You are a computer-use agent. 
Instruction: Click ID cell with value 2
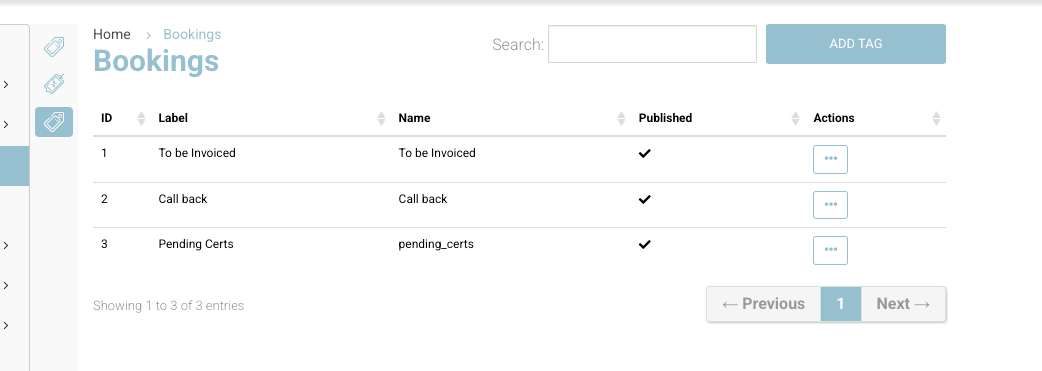pos(104,199)
